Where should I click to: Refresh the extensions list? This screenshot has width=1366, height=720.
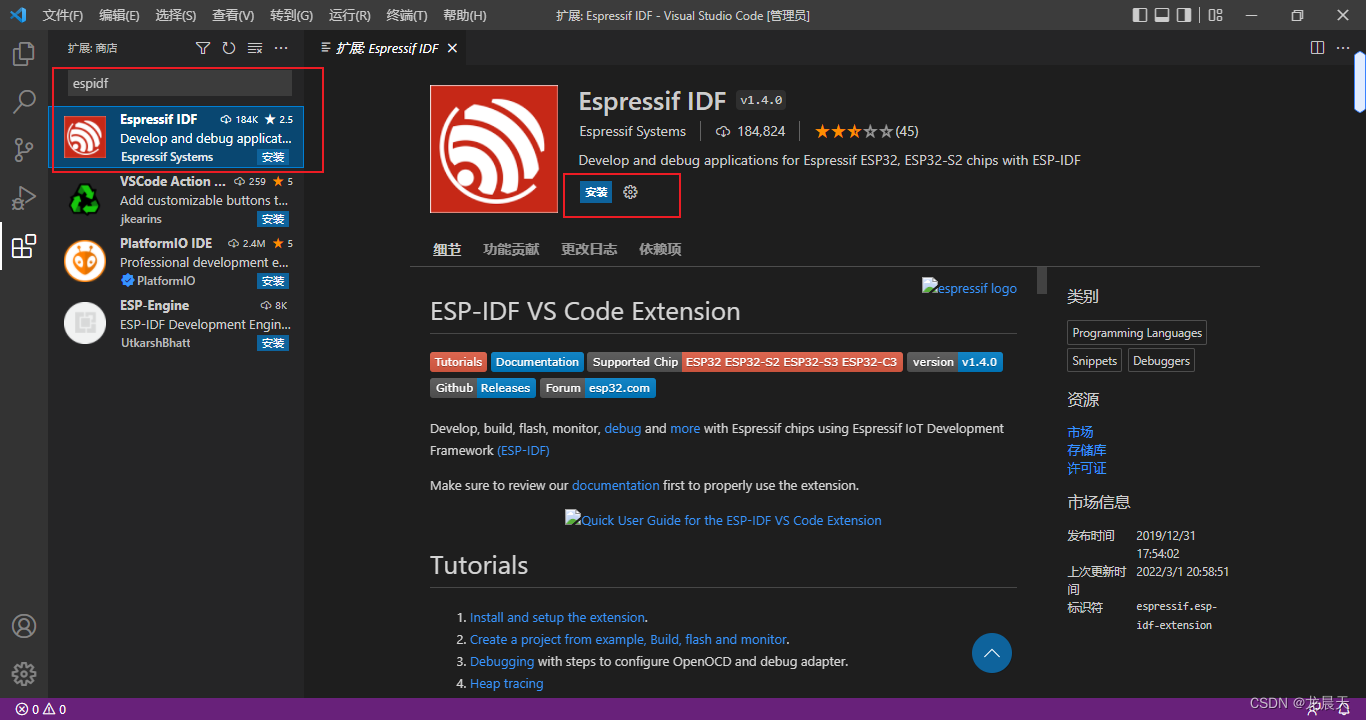[x=229, y=48]
